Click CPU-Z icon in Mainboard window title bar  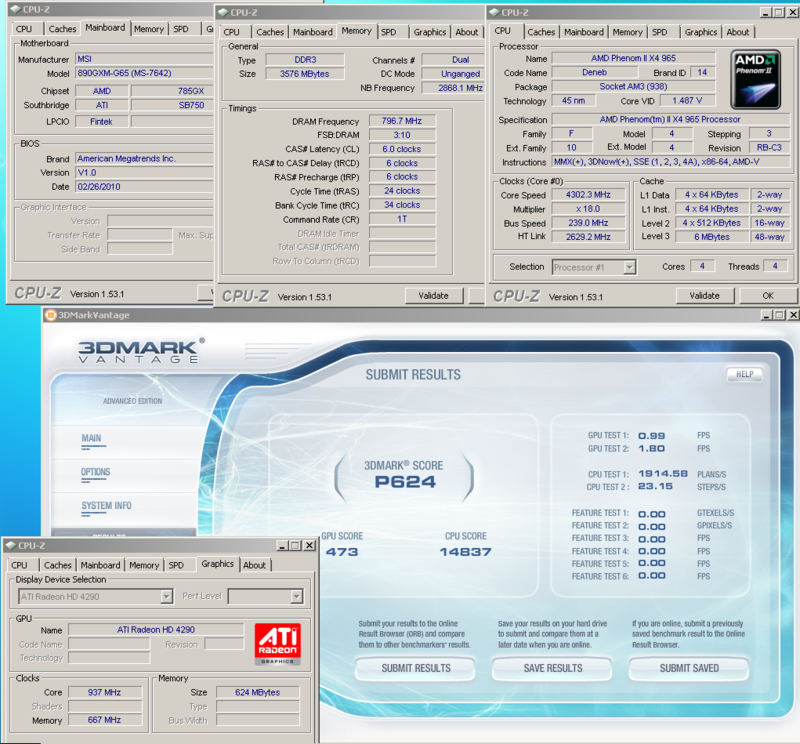pyautogui.click(x=17, y=9)
